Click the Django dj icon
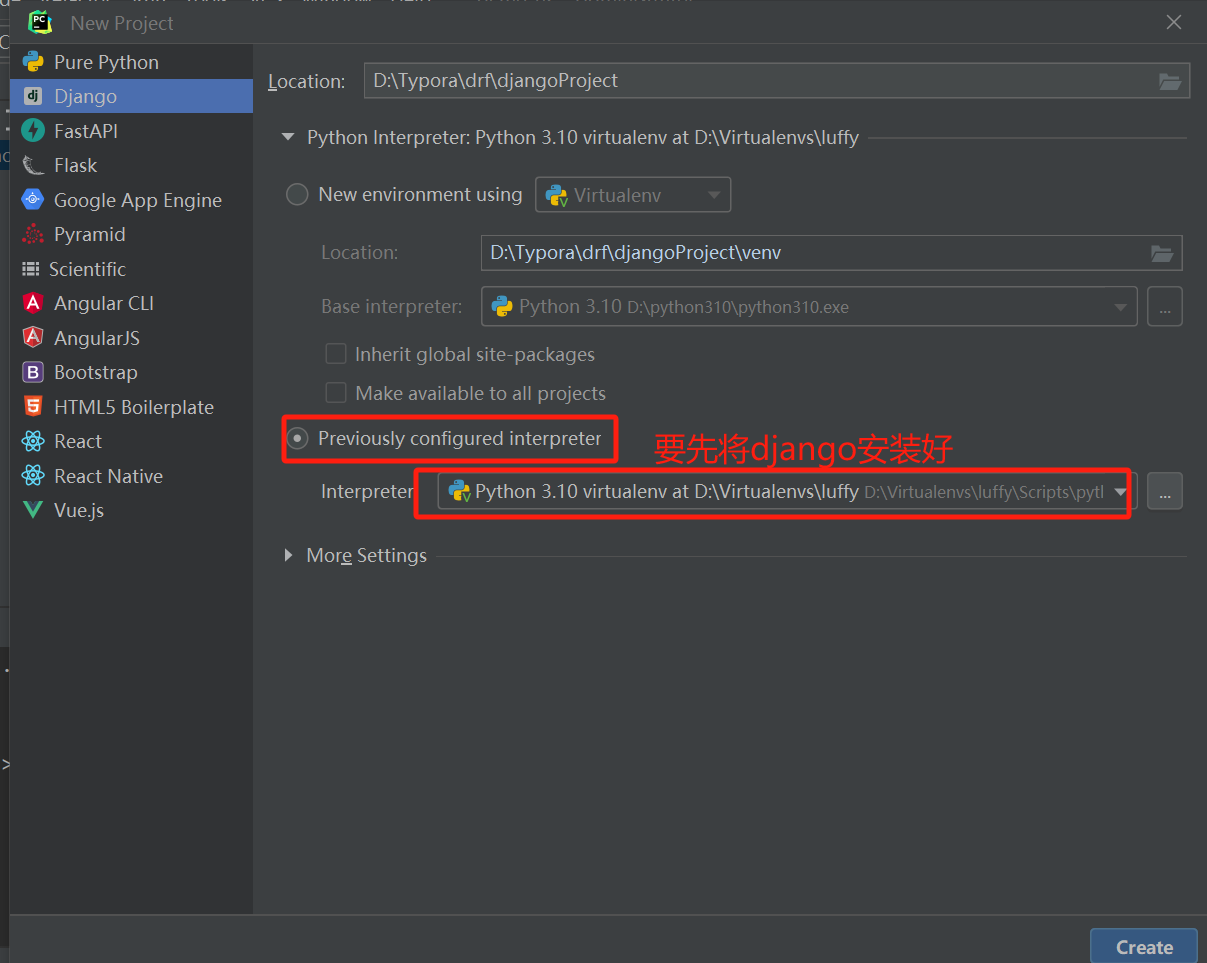The height and width of the screenshot is (963, 1207). [33, 96]
